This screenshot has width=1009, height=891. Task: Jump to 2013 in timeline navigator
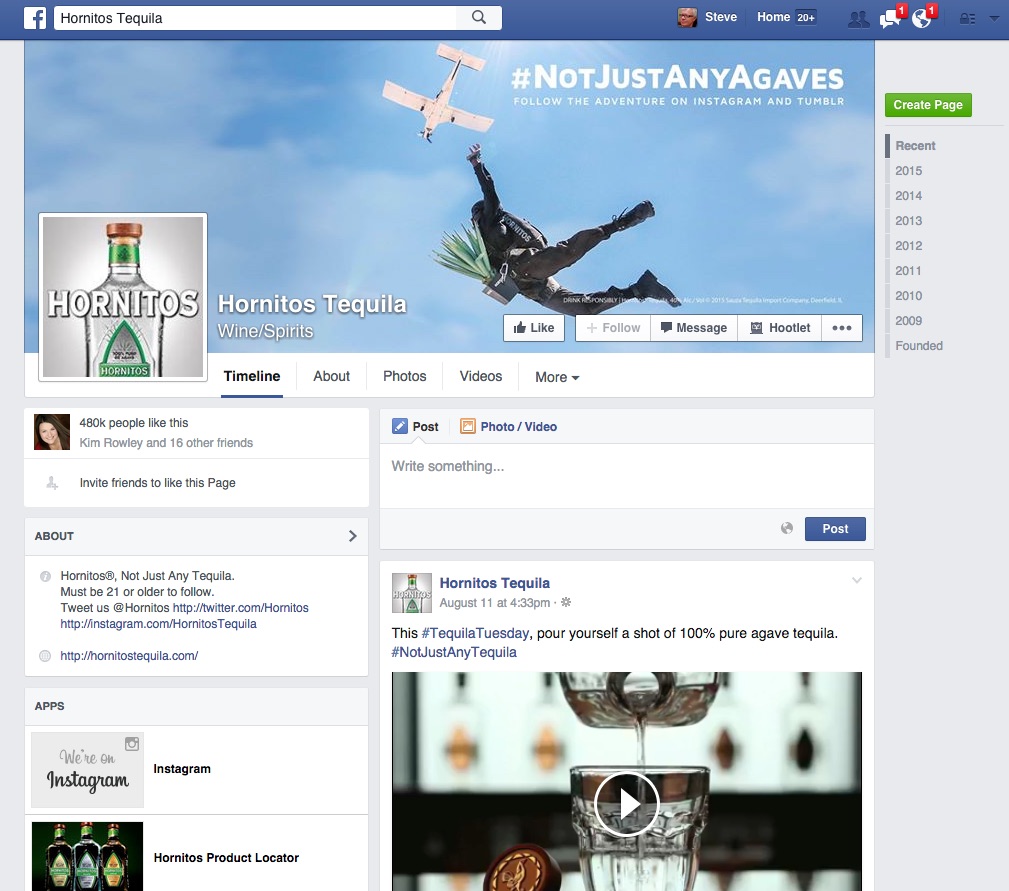coord(908,221)
